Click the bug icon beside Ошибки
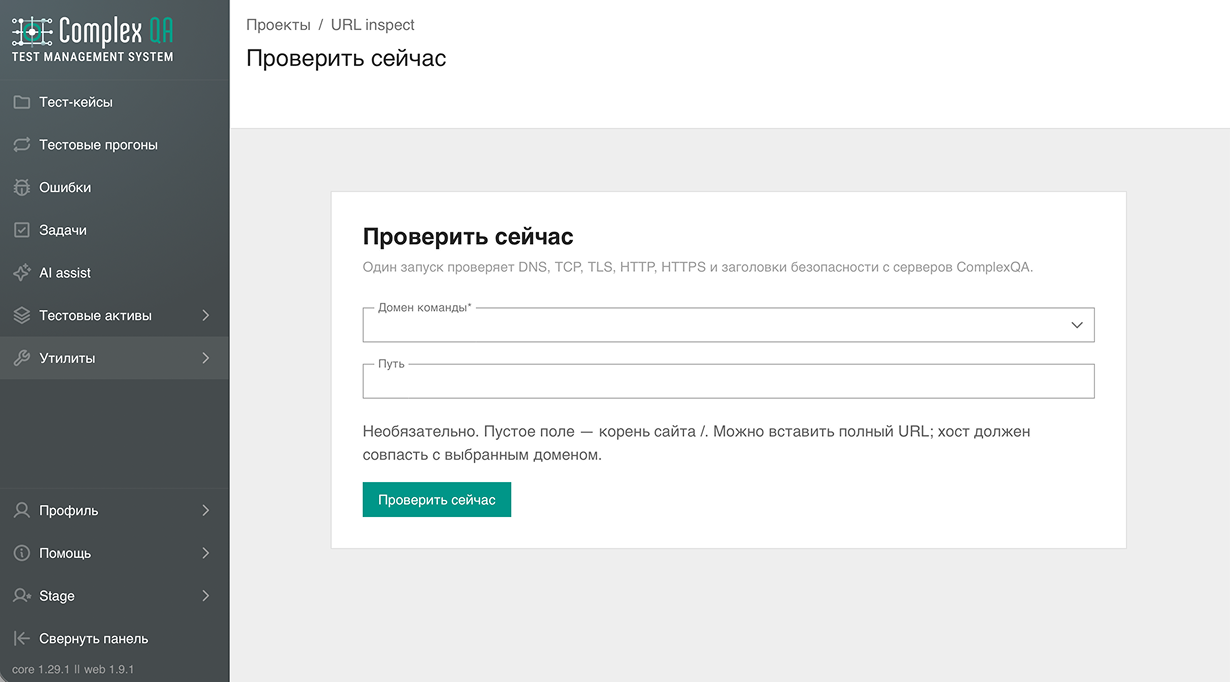This screenshot has width=1230, height=684. (x=22, y=187)
